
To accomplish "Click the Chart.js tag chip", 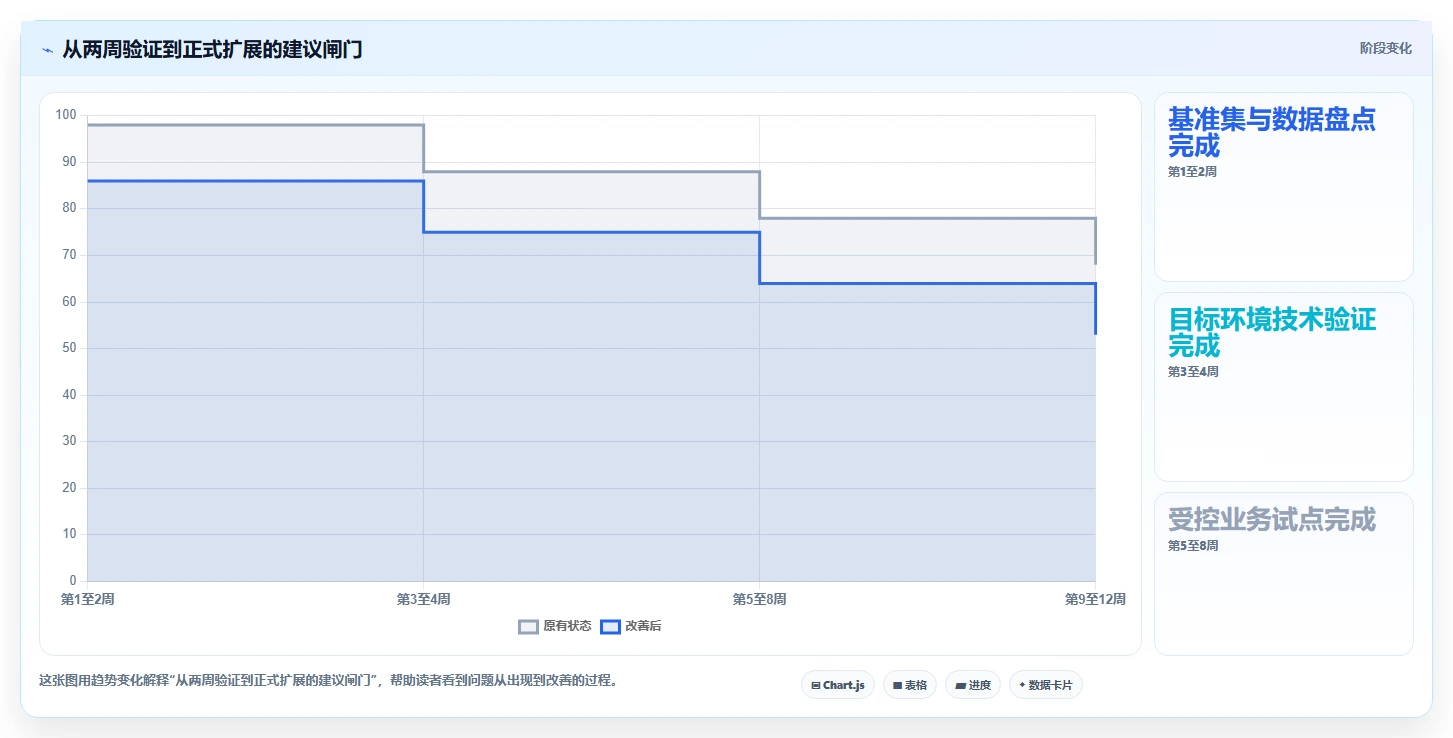I will click(838, 685).
